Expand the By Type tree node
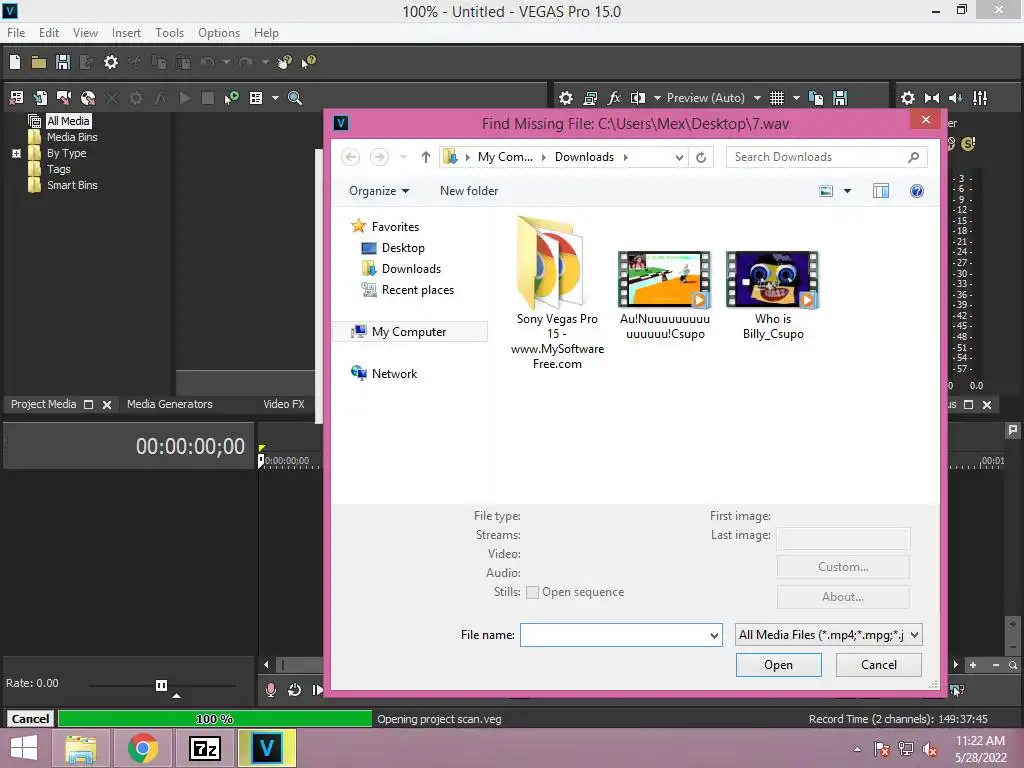The width and height of the screenshot is (1024, 768). point(16,153)
